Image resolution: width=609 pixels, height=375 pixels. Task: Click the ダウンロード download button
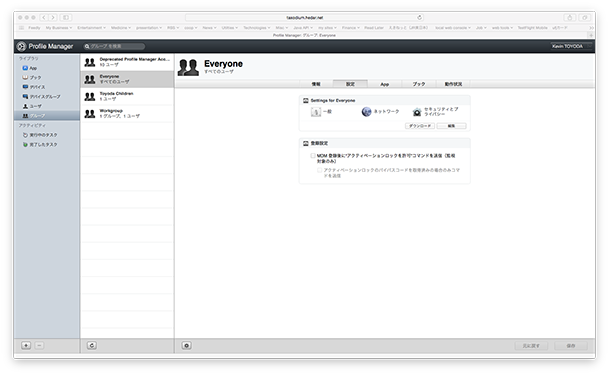point(420,126)
